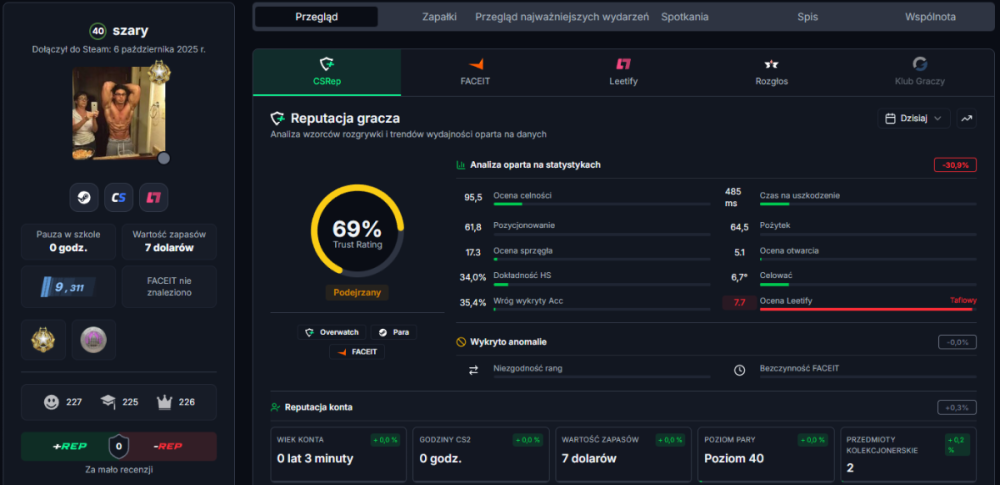Image resolution: width=1000 pixels, height=485 pixels.
Task: Click the shield icon beside Reputacja gracza
Action: (x=277, y=118)
